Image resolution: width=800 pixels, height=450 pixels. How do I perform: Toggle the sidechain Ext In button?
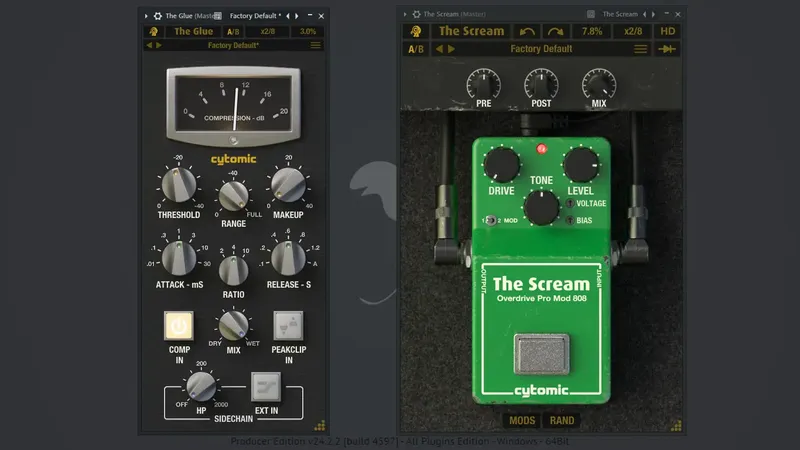pos(266,387)
